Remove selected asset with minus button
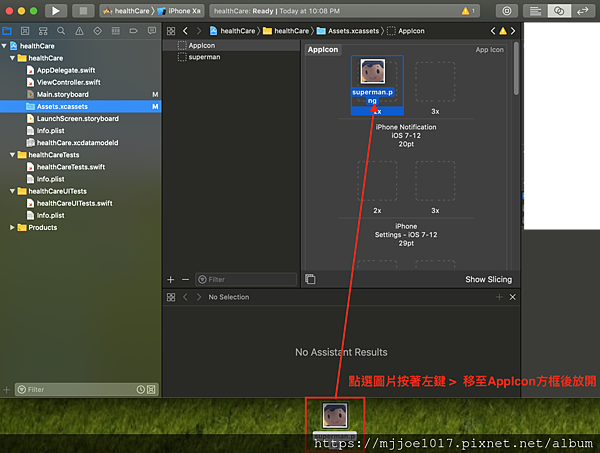Image resolution: width=600 pixels, height=453 pixels. 186,280
